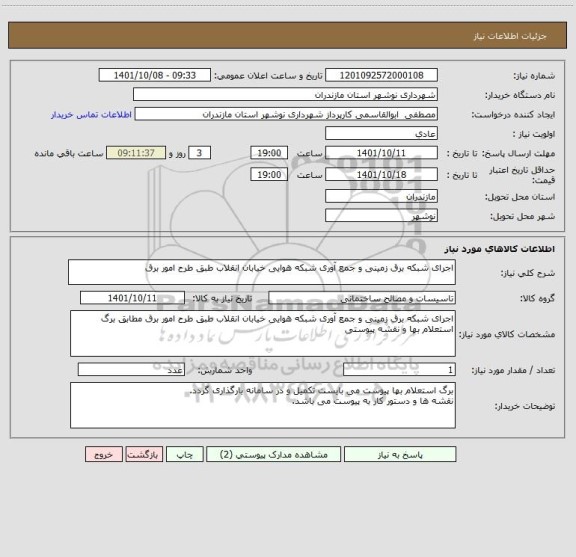
Task: Click the پاسخ به نیاز button
Action: [x=400, y=454]
